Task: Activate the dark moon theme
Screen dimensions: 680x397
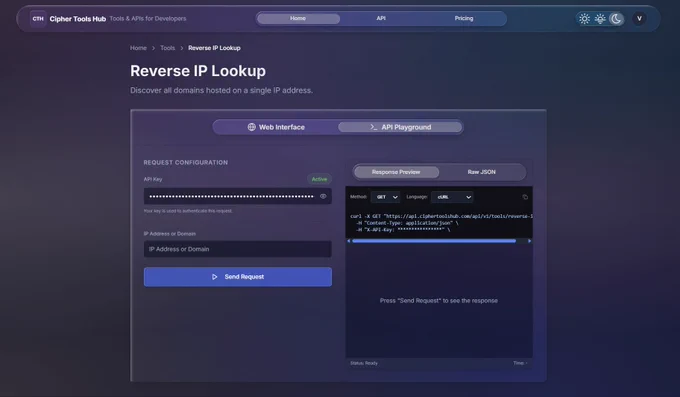Action: coord(616,19)
